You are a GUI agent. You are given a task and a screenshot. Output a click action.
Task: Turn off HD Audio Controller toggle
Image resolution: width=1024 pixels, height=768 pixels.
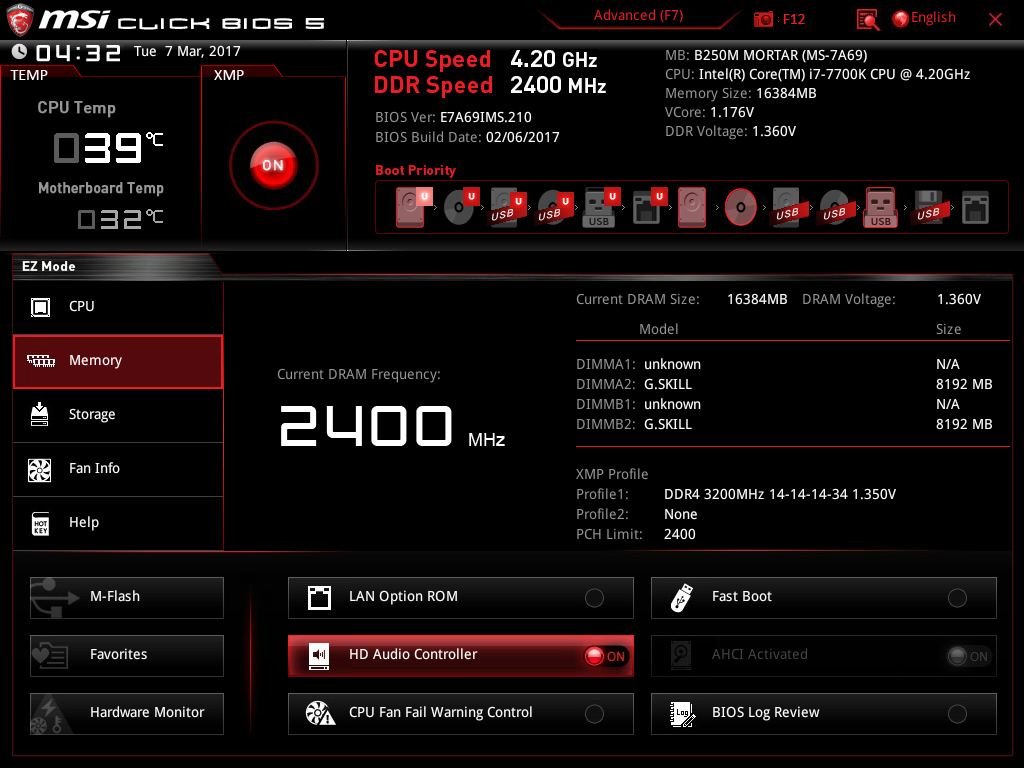(x=605, y=656)
